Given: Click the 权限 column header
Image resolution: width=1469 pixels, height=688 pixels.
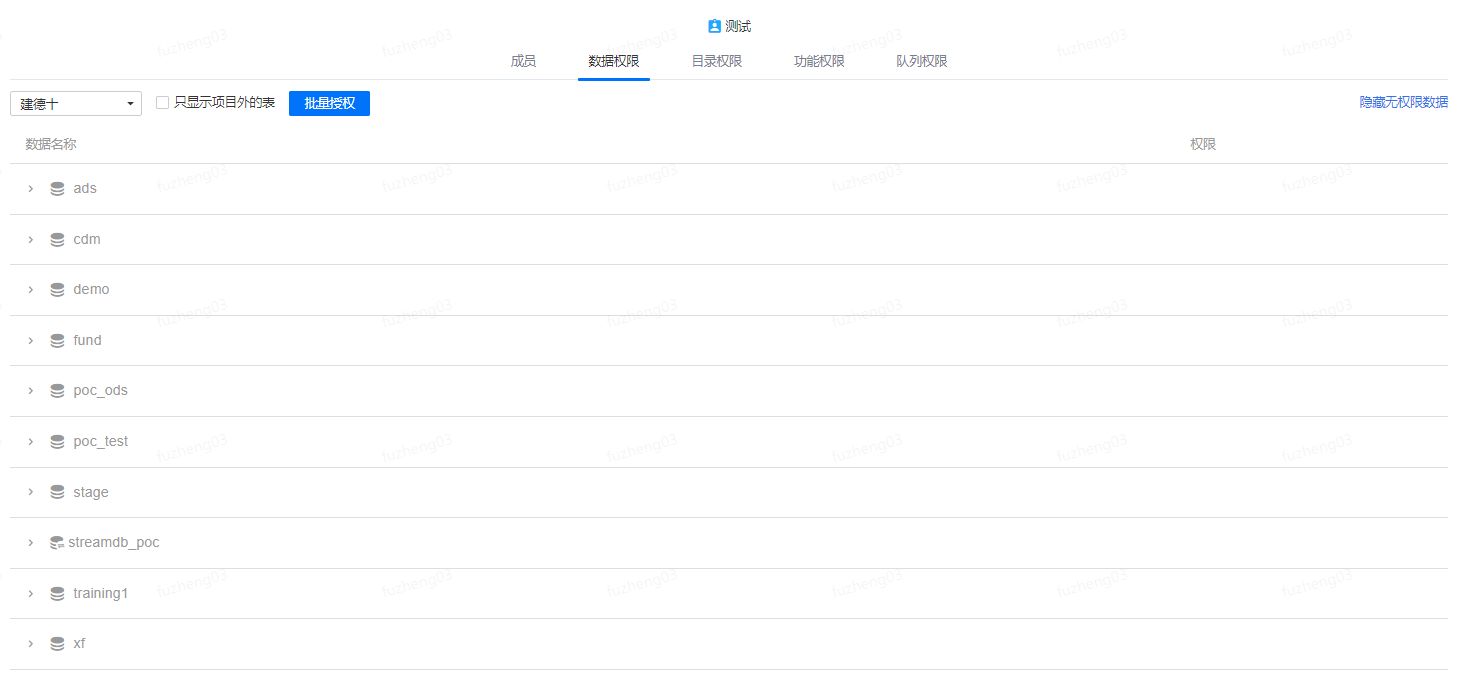Looking at the screenshot, I should 1203,144.
